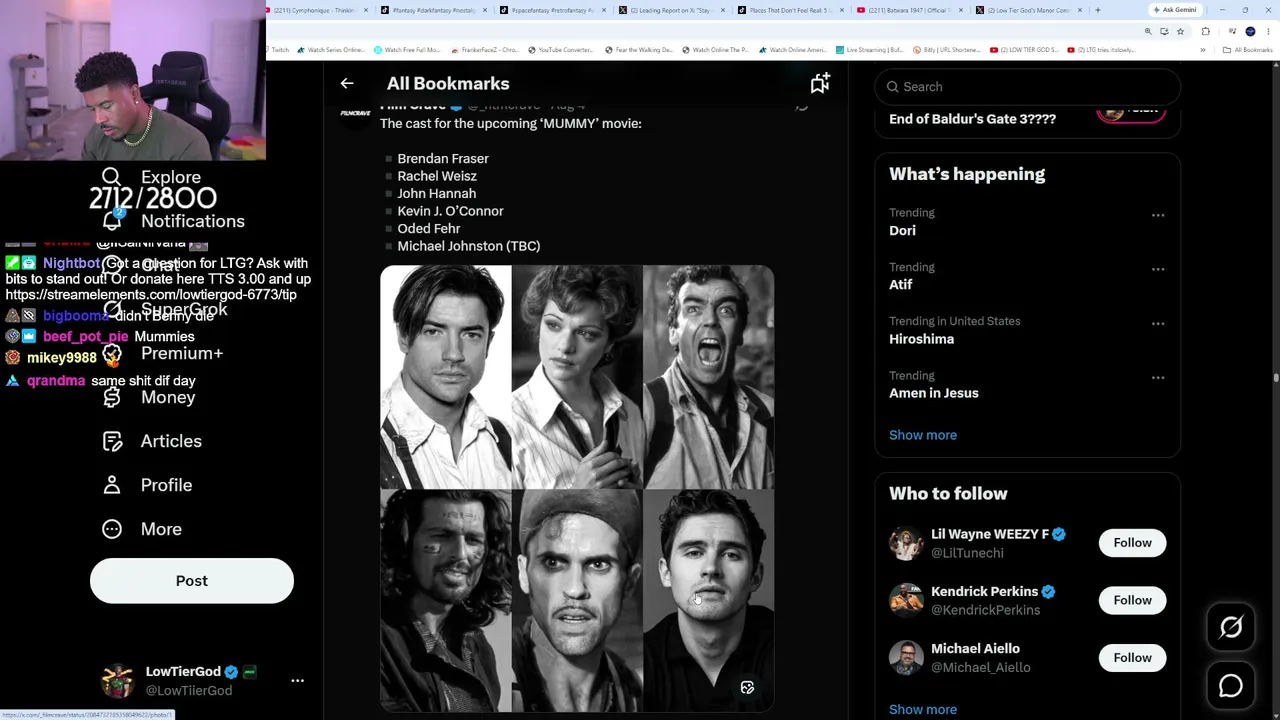Viewport: 1280px width, 720px height.
Task: Open more options for the Hiroshima trend
Action: (x=1158, y=323)
